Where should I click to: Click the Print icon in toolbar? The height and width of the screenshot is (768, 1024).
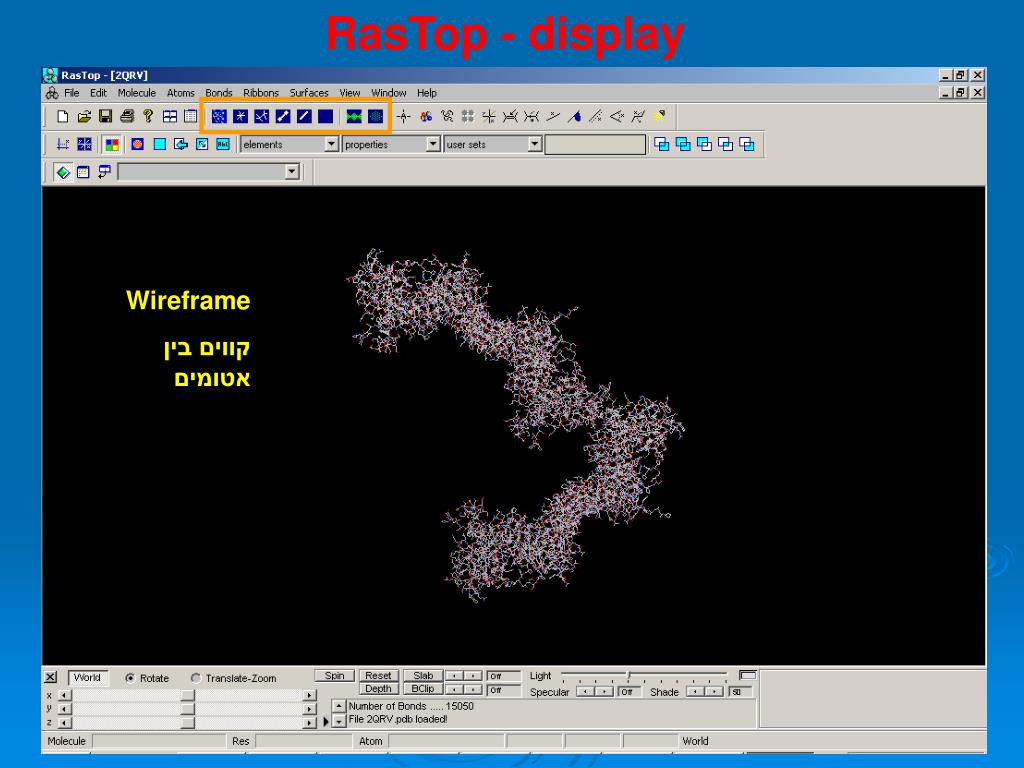coord(126,117)
